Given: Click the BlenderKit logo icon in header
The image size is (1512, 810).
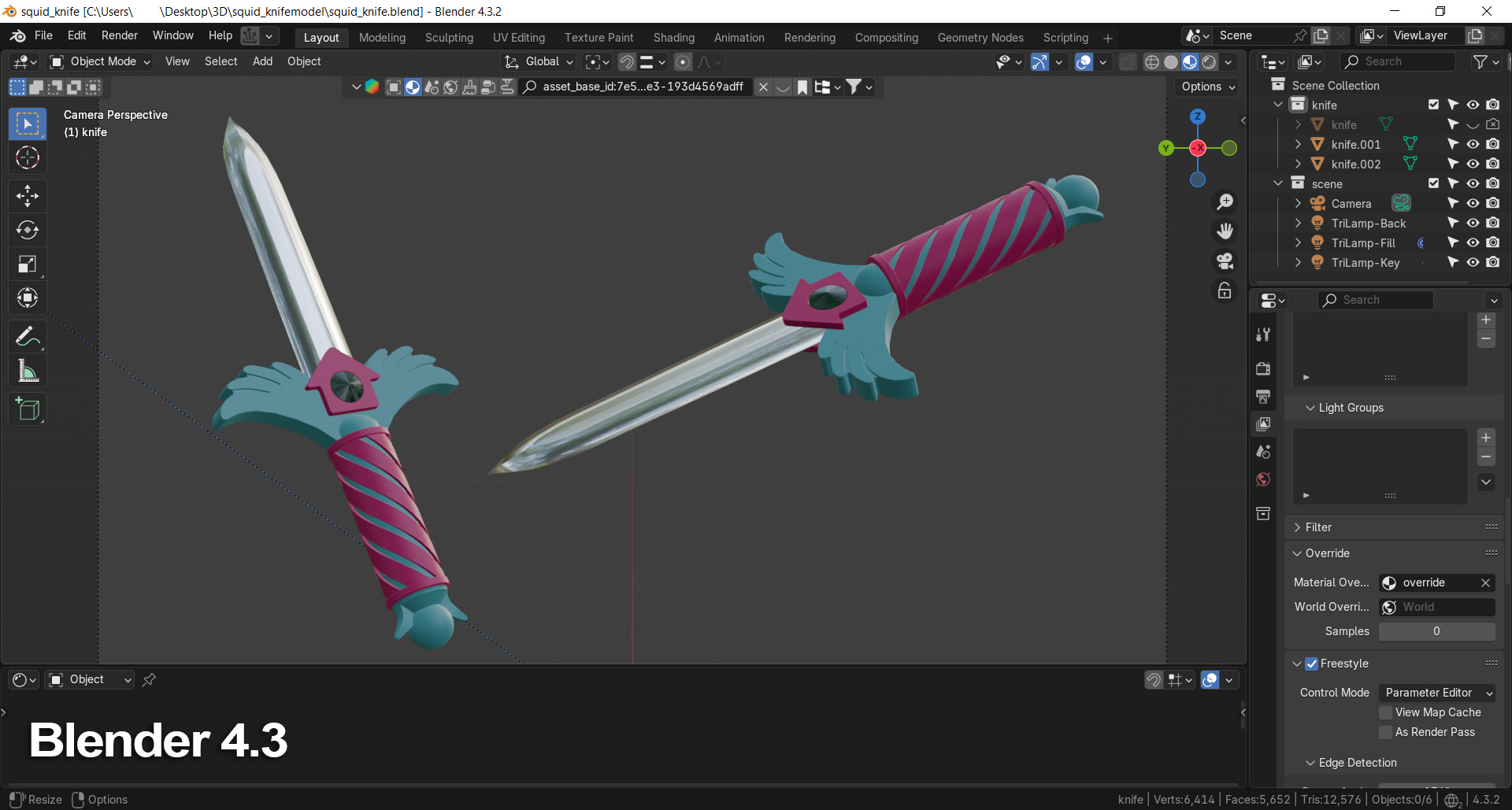Looking at the screenshot, I should point(372,87).
